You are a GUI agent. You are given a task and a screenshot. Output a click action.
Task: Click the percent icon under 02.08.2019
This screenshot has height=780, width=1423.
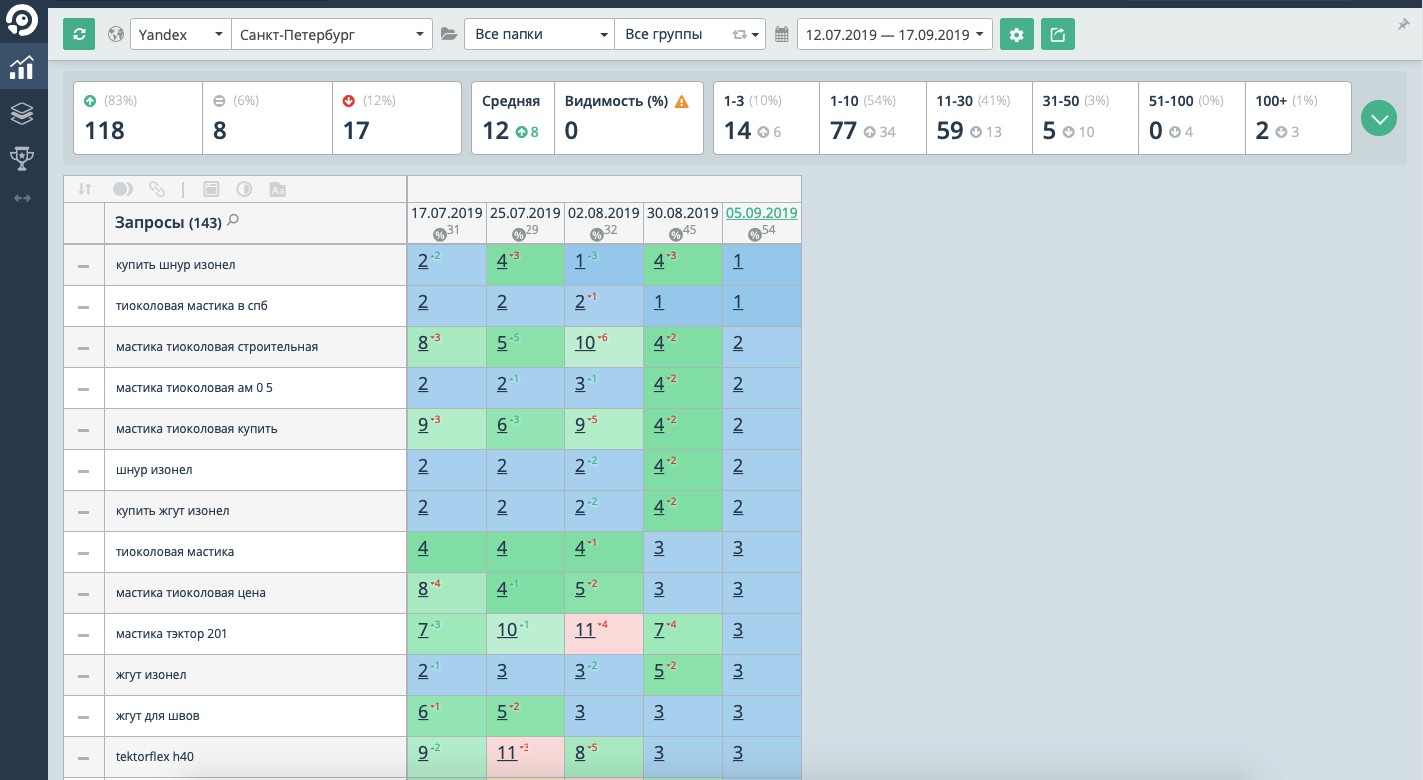597,234
